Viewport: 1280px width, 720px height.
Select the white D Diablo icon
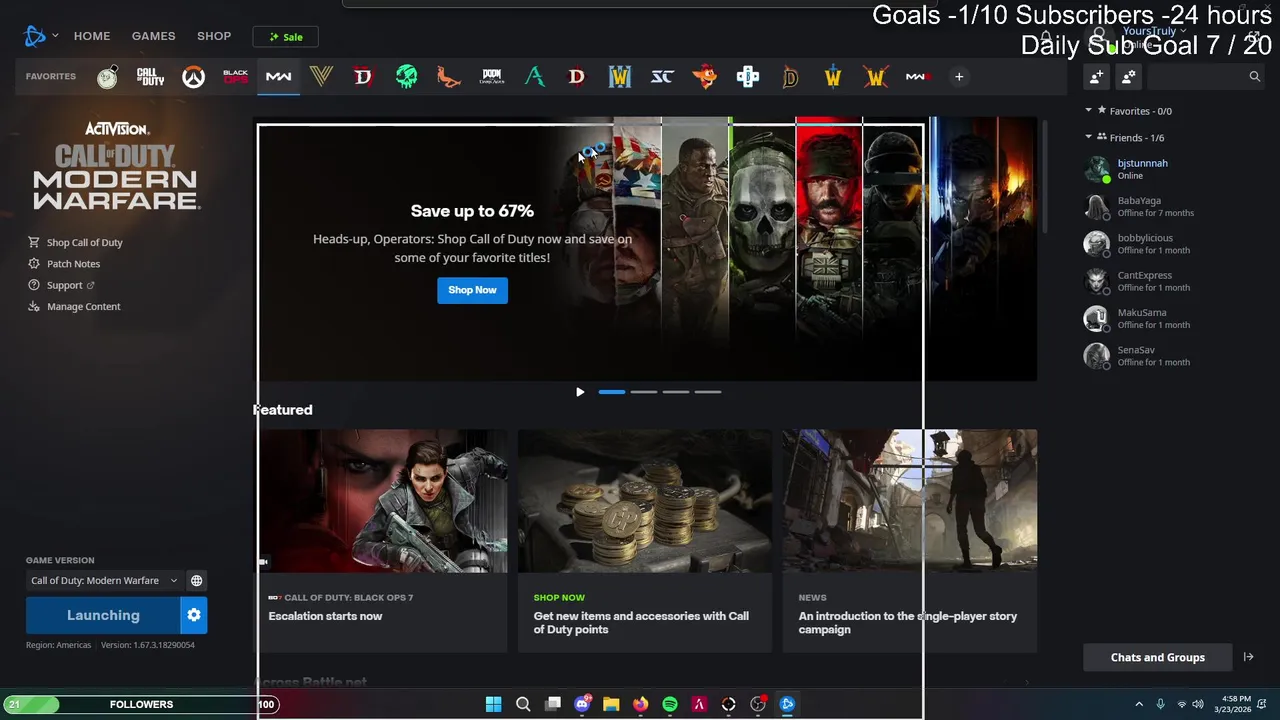click(x=577, y=77)
